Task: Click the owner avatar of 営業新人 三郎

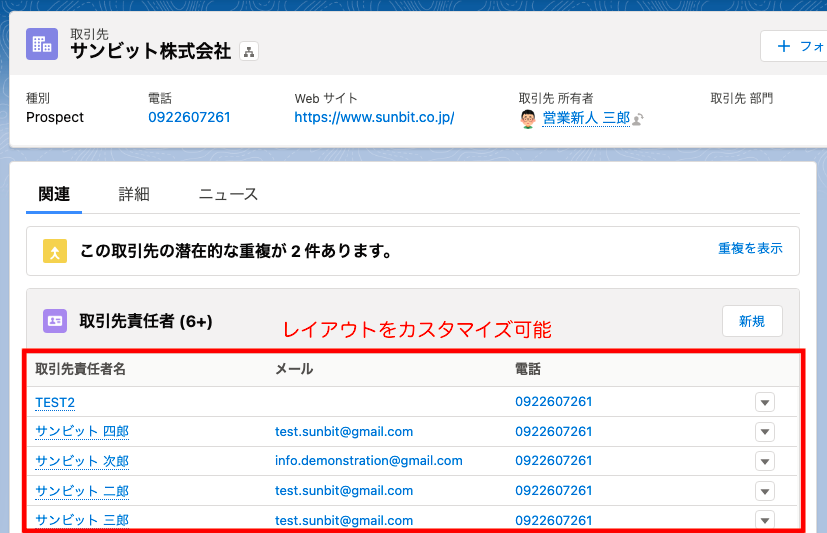Action: pyautogui.click(x=527, y=119)
